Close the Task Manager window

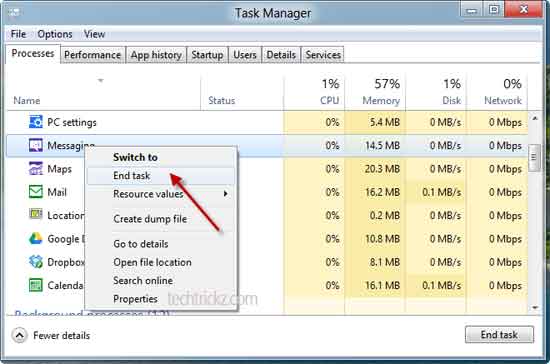[524, 9]
